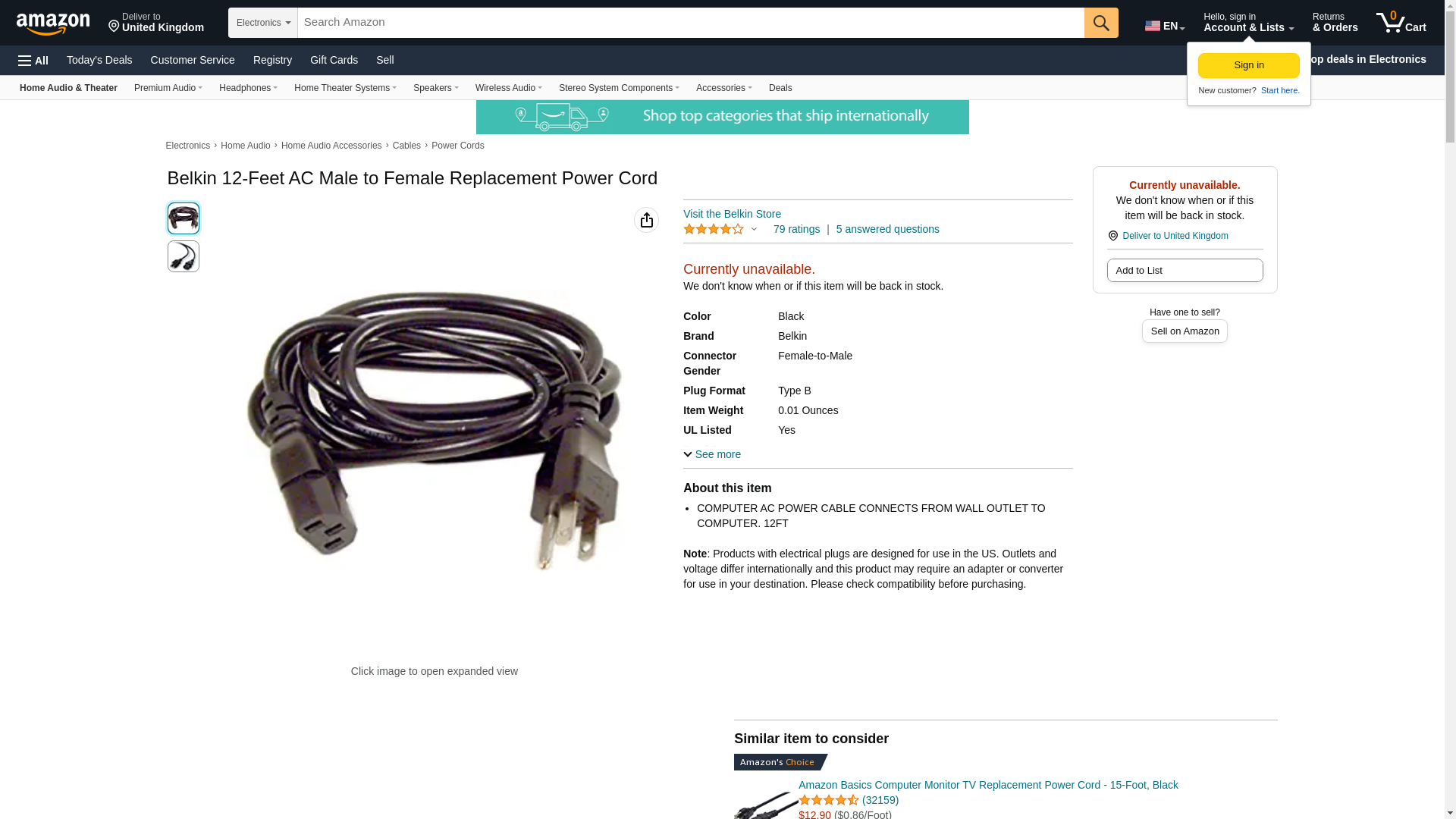Select the EN language flag selector
The width and height of the screenshot is (1456, 819).
pyautogui.click(x=1165, y=26)
